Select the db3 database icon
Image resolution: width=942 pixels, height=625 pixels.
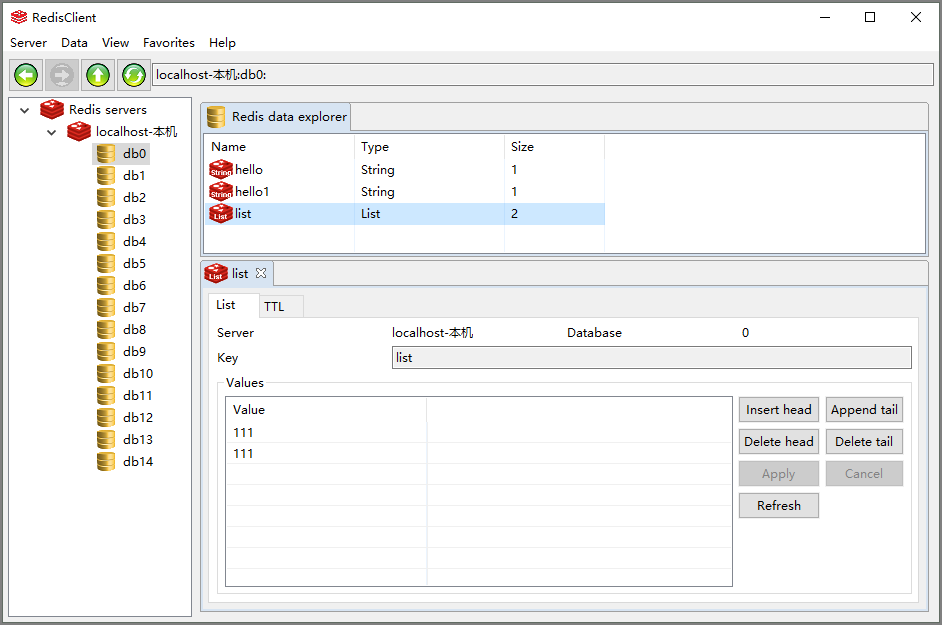tap(106, 220)
